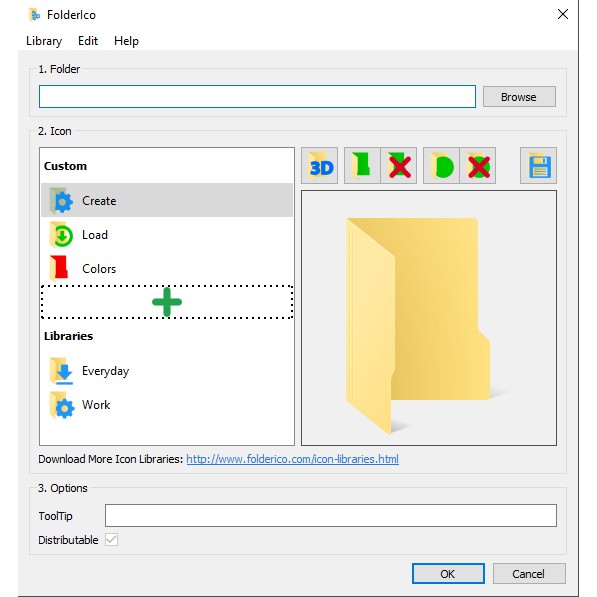
Task: Click the Custom section heading
Action: [x=65, y=166]
